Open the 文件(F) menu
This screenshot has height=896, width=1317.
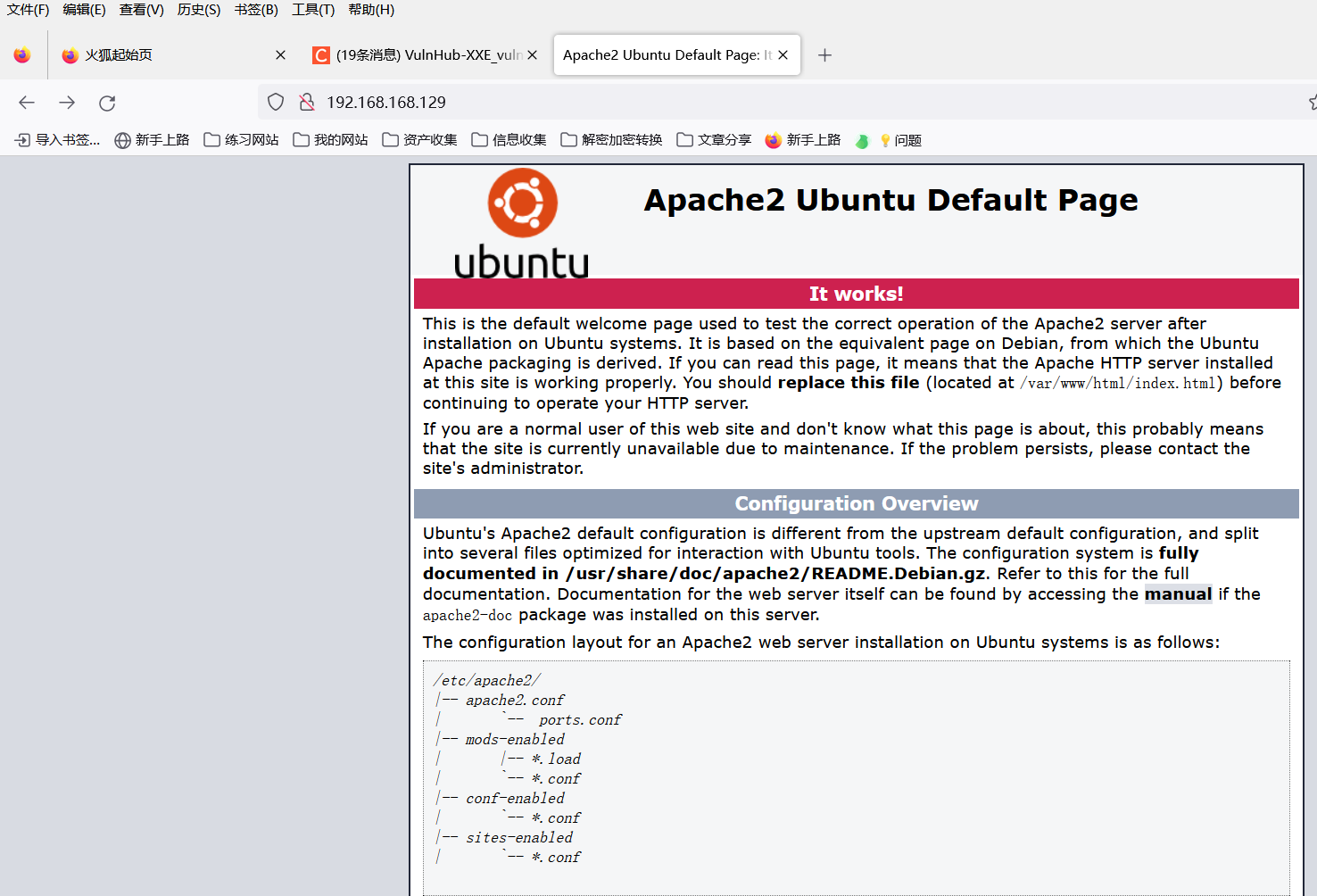[x=28, y=10]
